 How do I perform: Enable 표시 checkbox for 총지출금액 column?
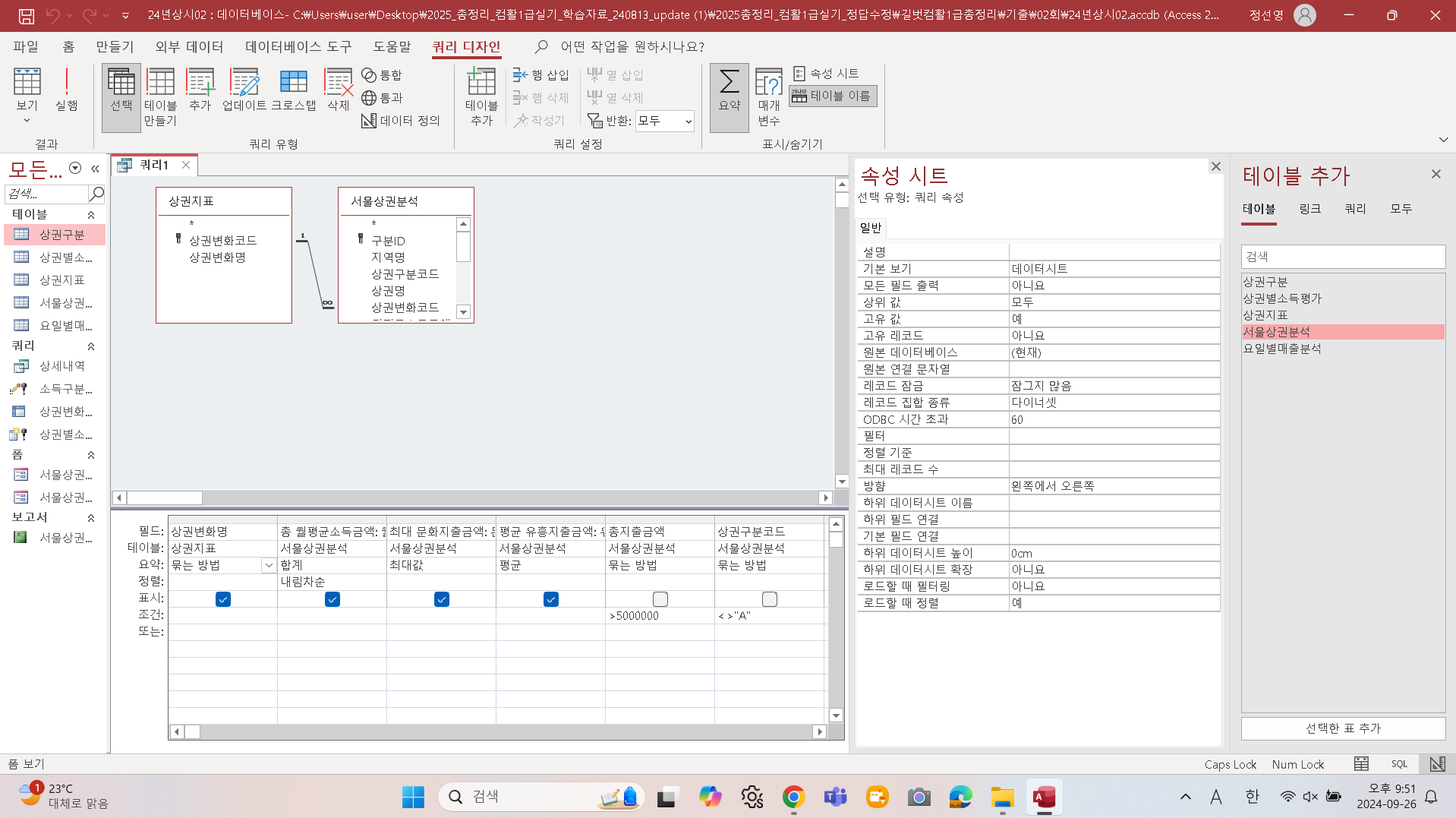[660, 599]
